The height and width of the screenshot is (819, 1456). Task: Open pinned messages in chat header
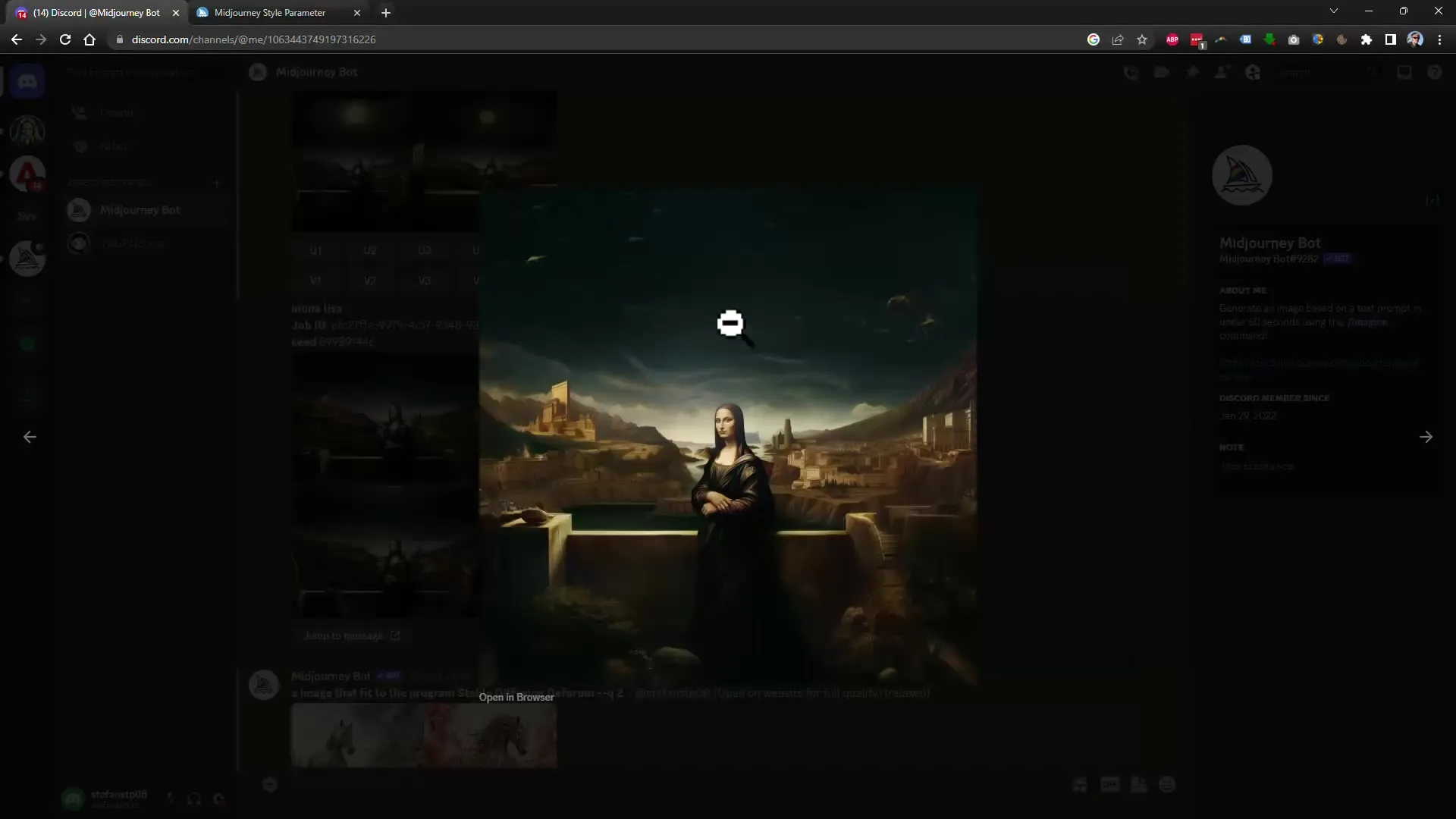pos(1192,72)
